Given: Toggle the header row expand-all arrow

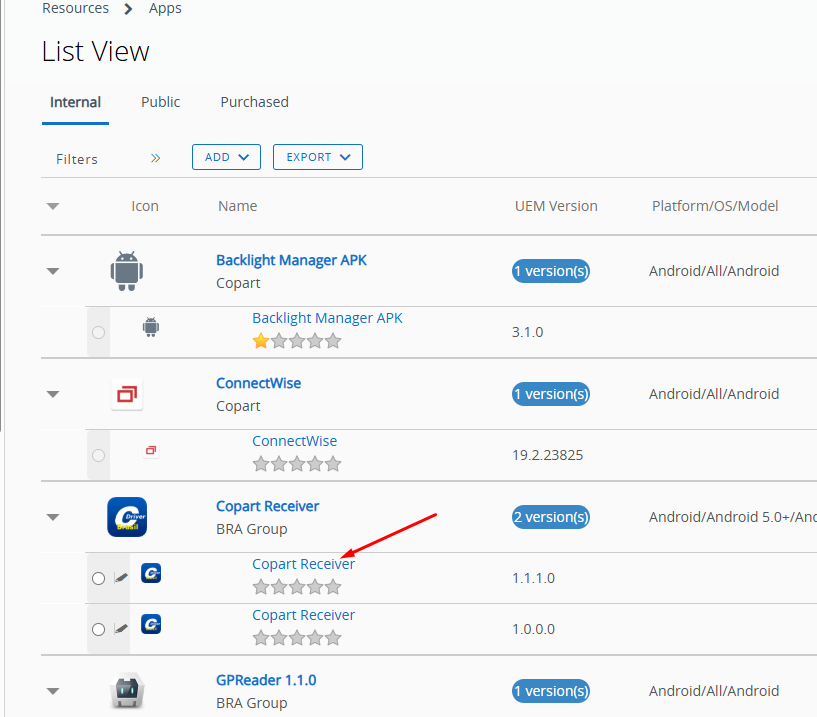Looking at the screenshot, I should point(53,206).
